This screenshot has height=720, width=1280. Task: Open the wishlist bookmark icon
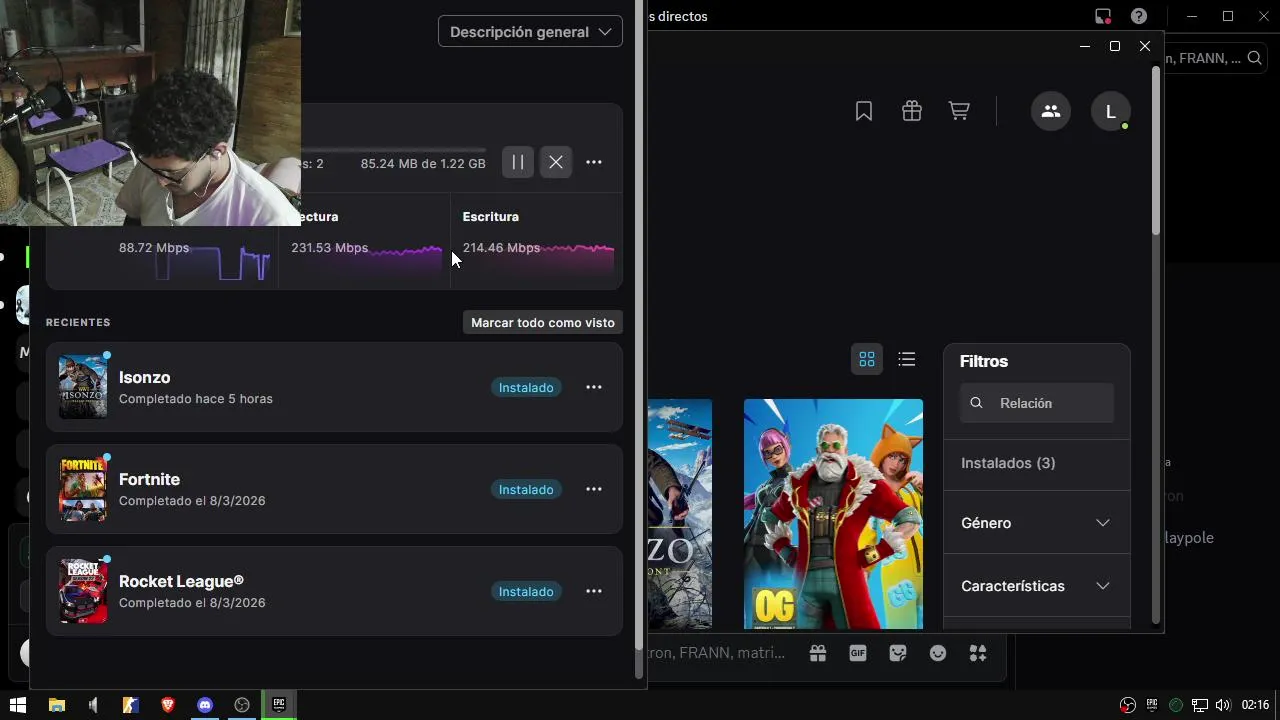click(x=864, y=111)
